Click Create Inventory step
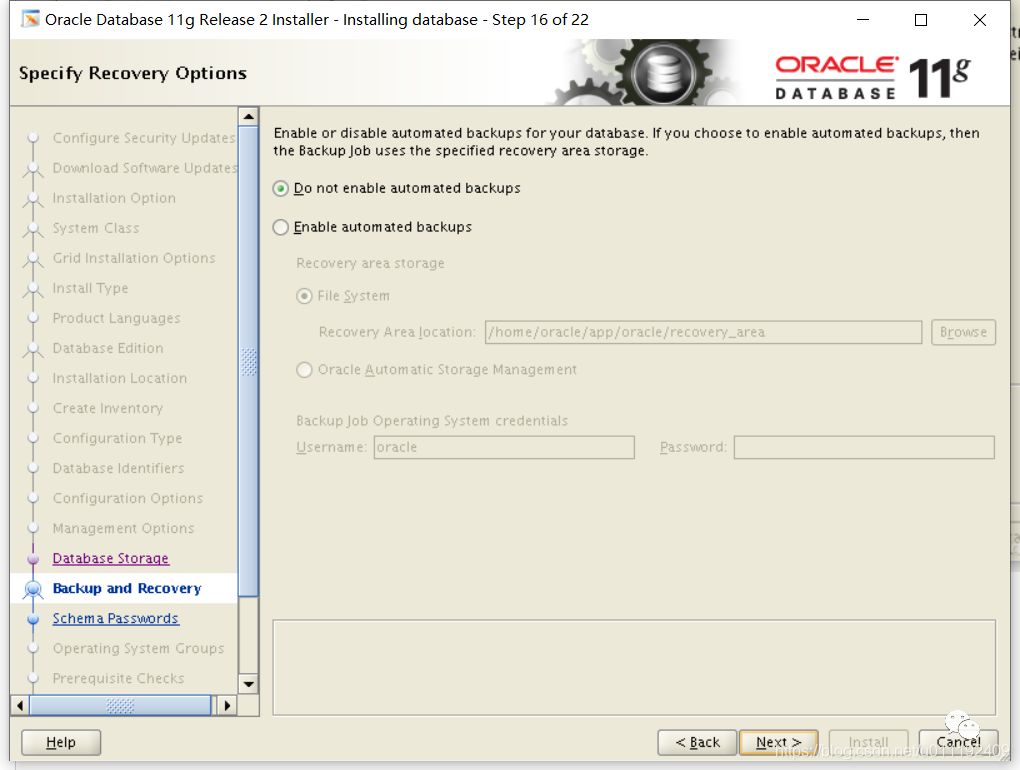Screen dimensions: 1020x770 click(x=108, y=408)
